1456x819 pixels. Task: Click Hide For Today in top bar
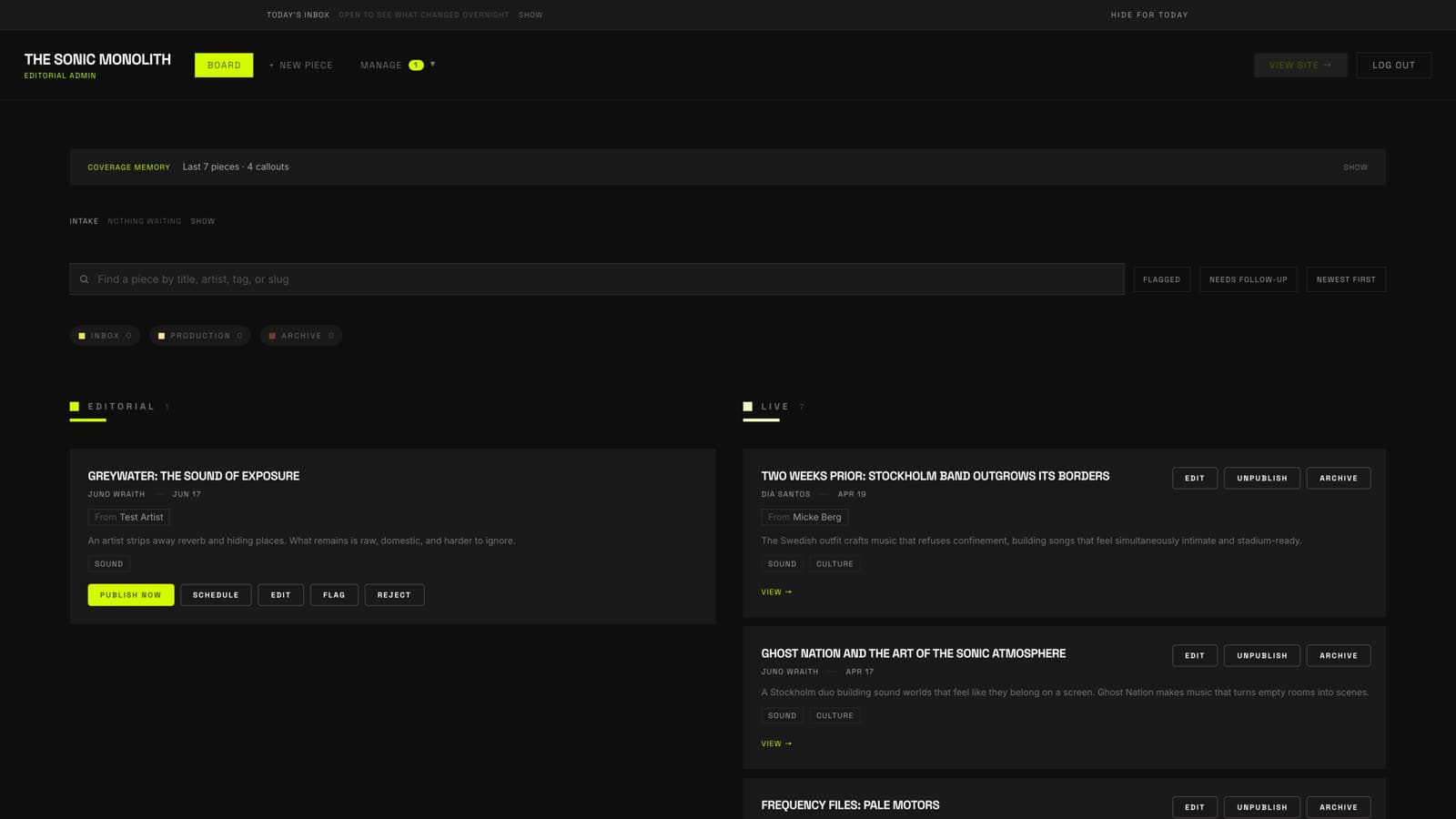[1149, 15]
